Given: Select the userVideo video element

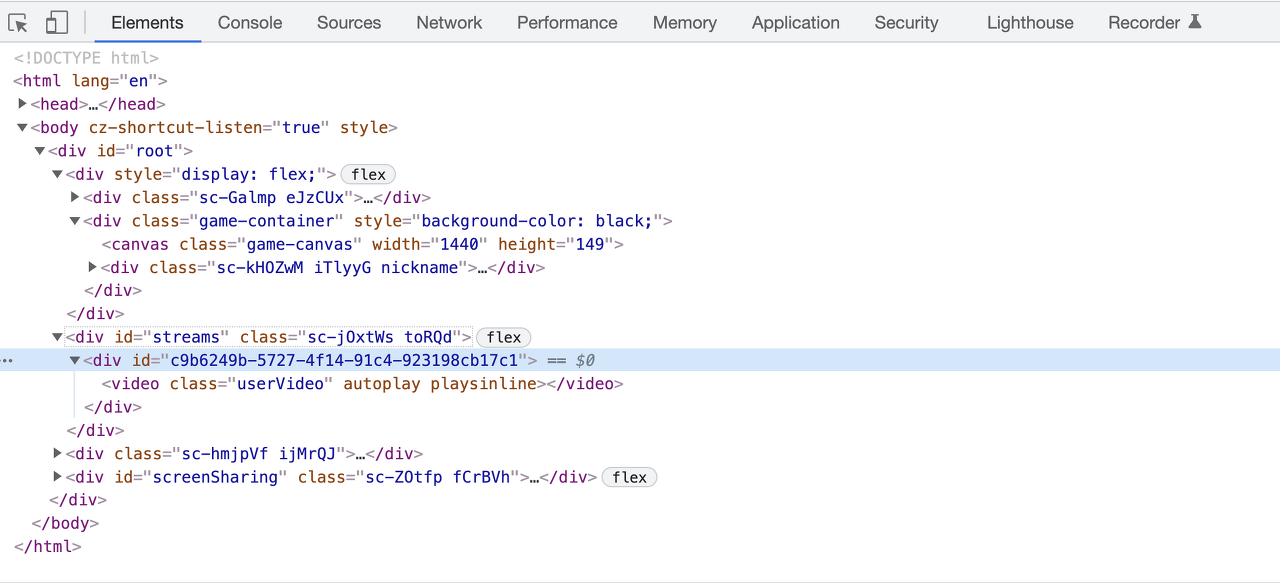Looking at the screenshot, I should pyautogui.click(x=362, y=384).
